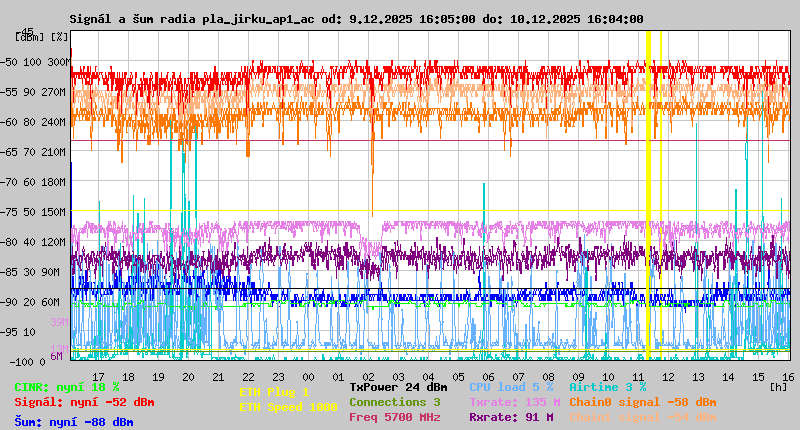Click the 00 hour mark on time axis
Image resolution: width=800 pixels, height=430 pixels.
[338, 375]
